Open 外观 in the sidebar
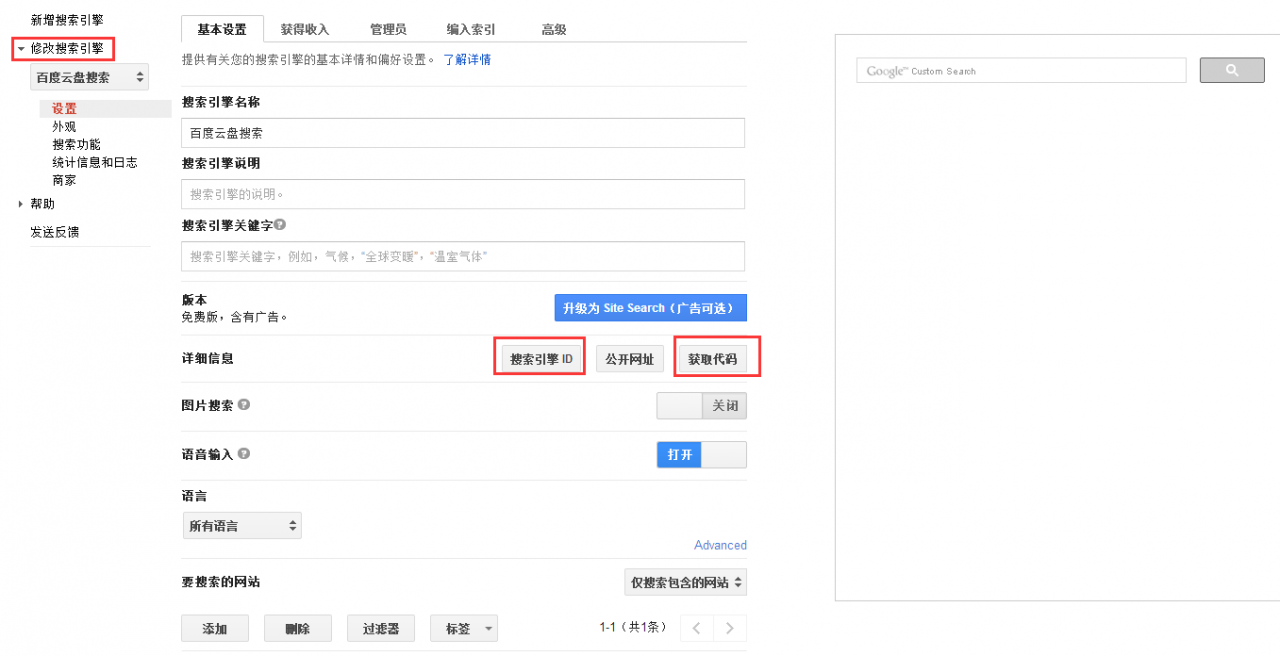 pyautogui.click(x=64, y=127)
